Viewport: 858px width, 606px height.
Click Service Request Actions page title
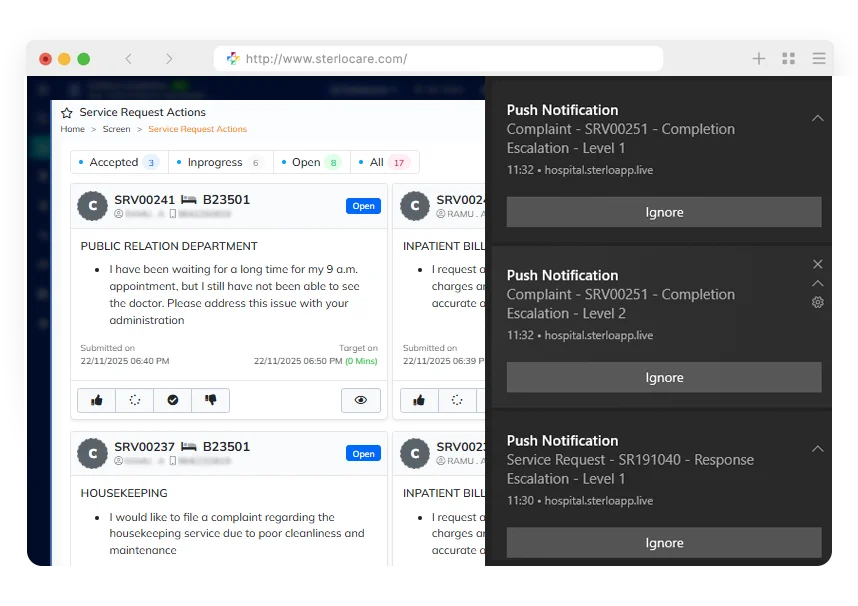tap(142, 112)
